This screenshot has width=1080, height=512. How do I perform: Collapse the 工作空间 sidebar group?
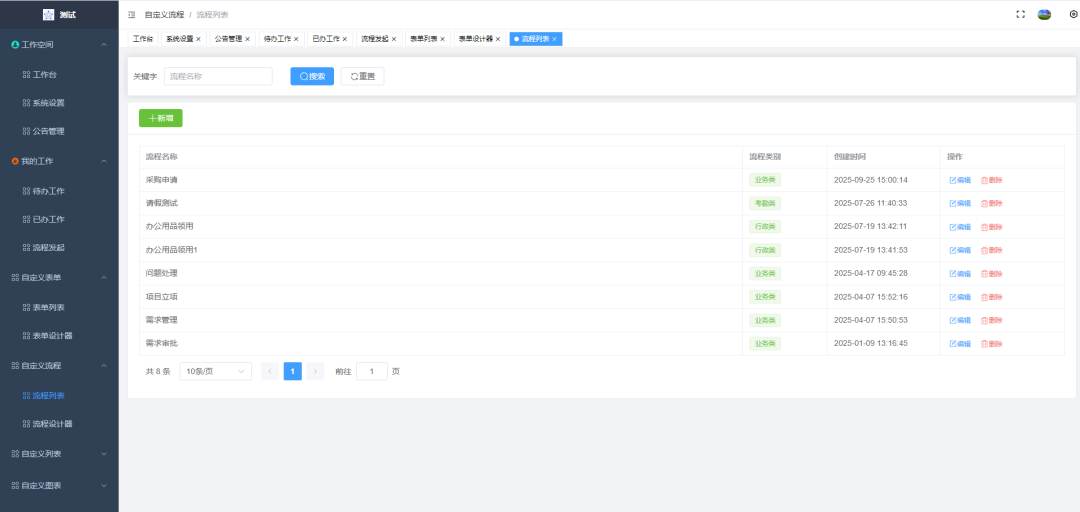(x=104, y=45)
